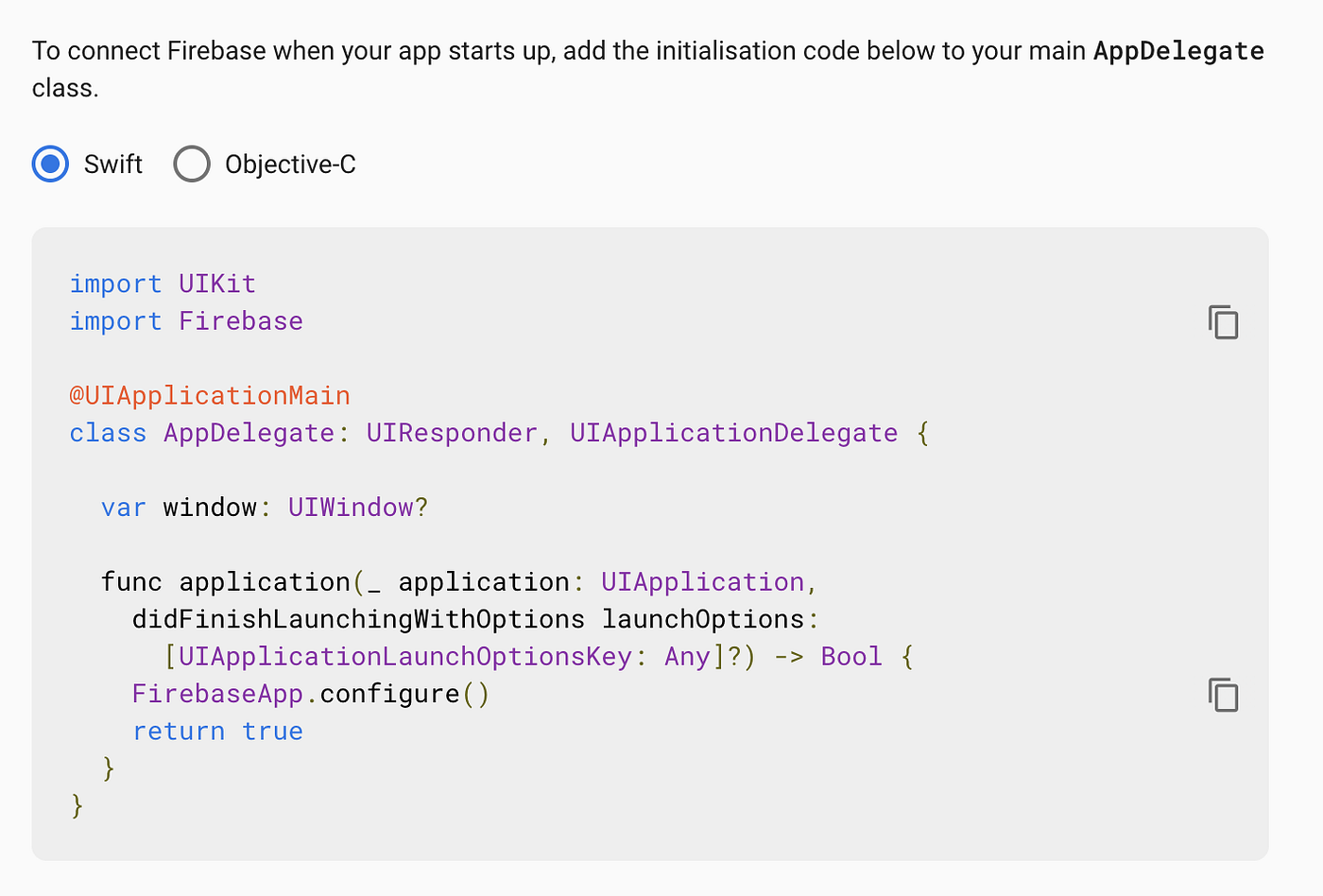
Task: Click the '@UIApplicationMain' annotation
Action: pos(210,395)
